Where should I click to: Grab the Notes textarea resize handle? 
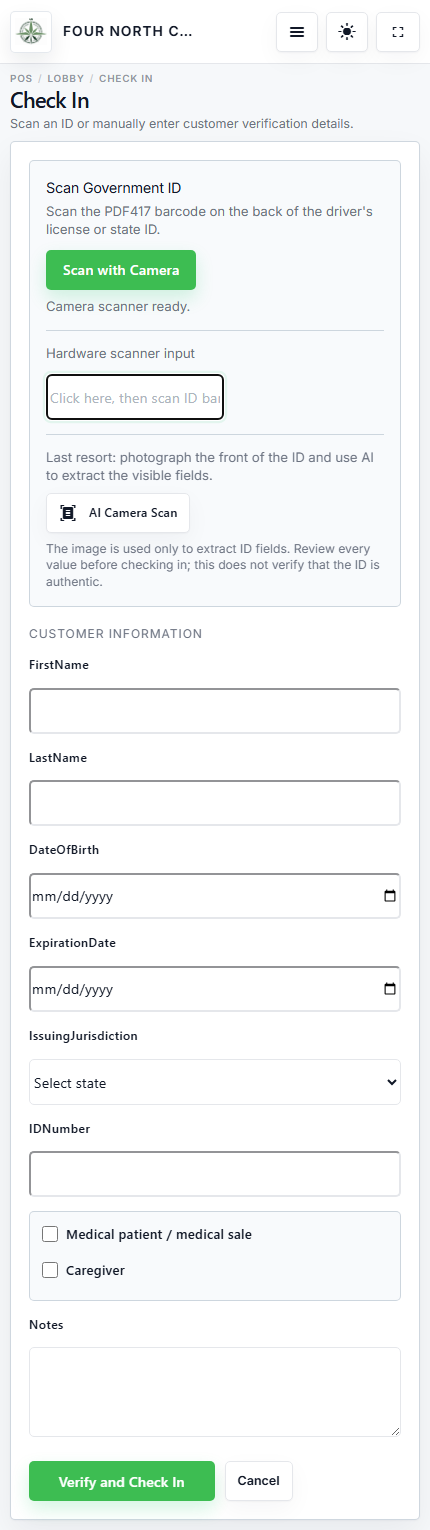point(394,1430)
